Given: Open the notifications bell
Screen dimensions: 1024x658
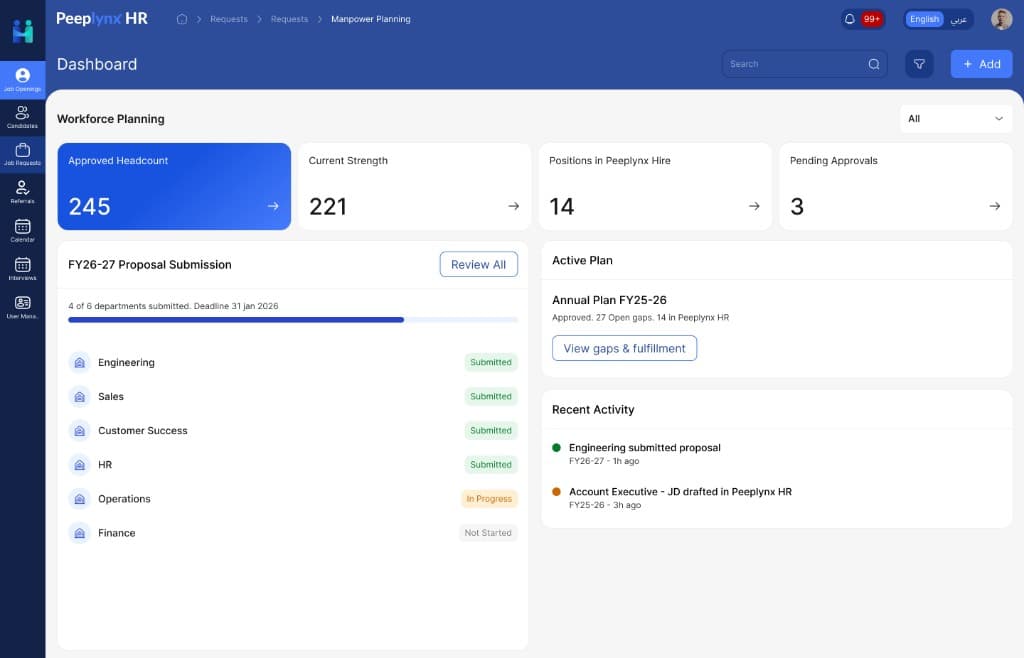Looking at the screenshot, I should (x=850, y=19).
